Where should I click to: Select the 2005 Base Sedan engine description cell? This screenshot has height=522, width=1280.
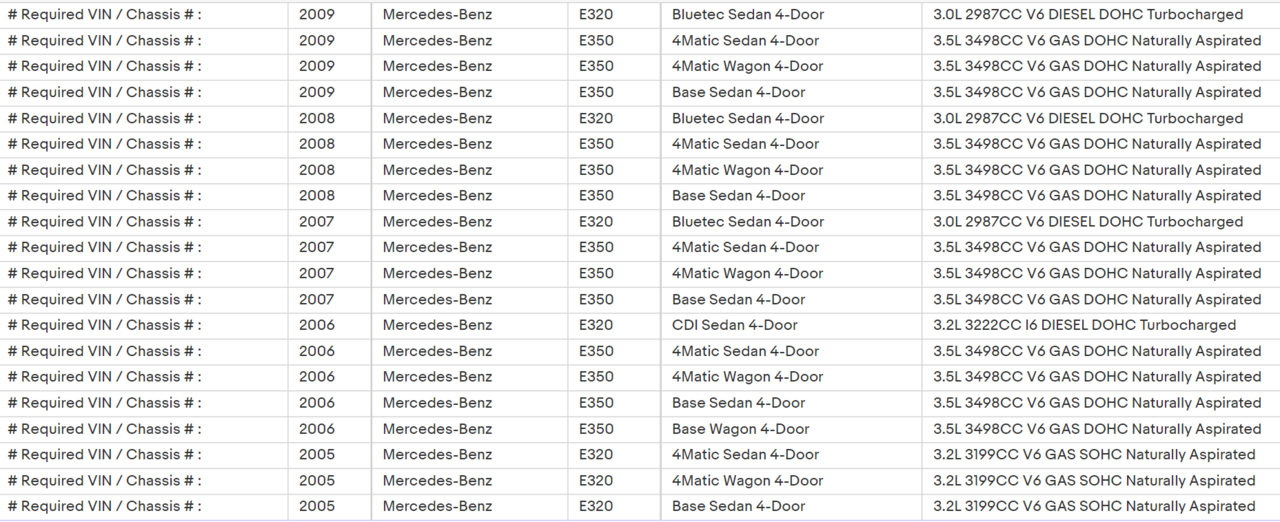[1094, 507]
